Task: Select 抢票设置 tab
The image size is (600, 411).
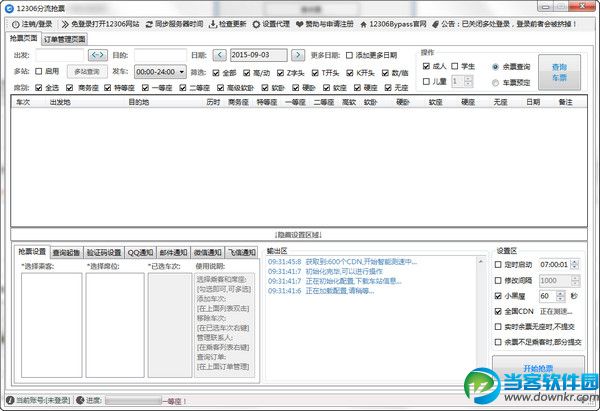Action: [32, 251]
